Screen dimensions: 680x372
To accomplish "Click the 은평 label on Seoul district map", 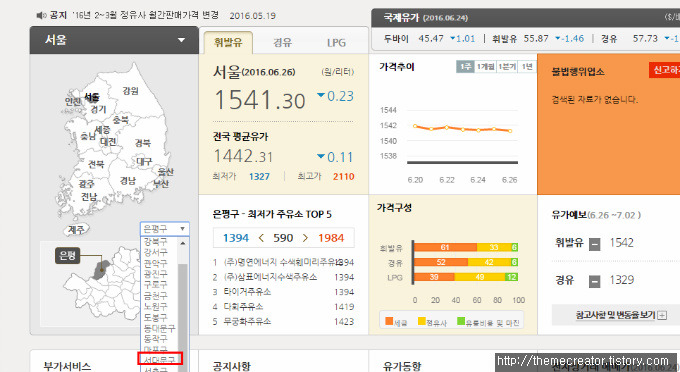I will click(x=67, y=256).
